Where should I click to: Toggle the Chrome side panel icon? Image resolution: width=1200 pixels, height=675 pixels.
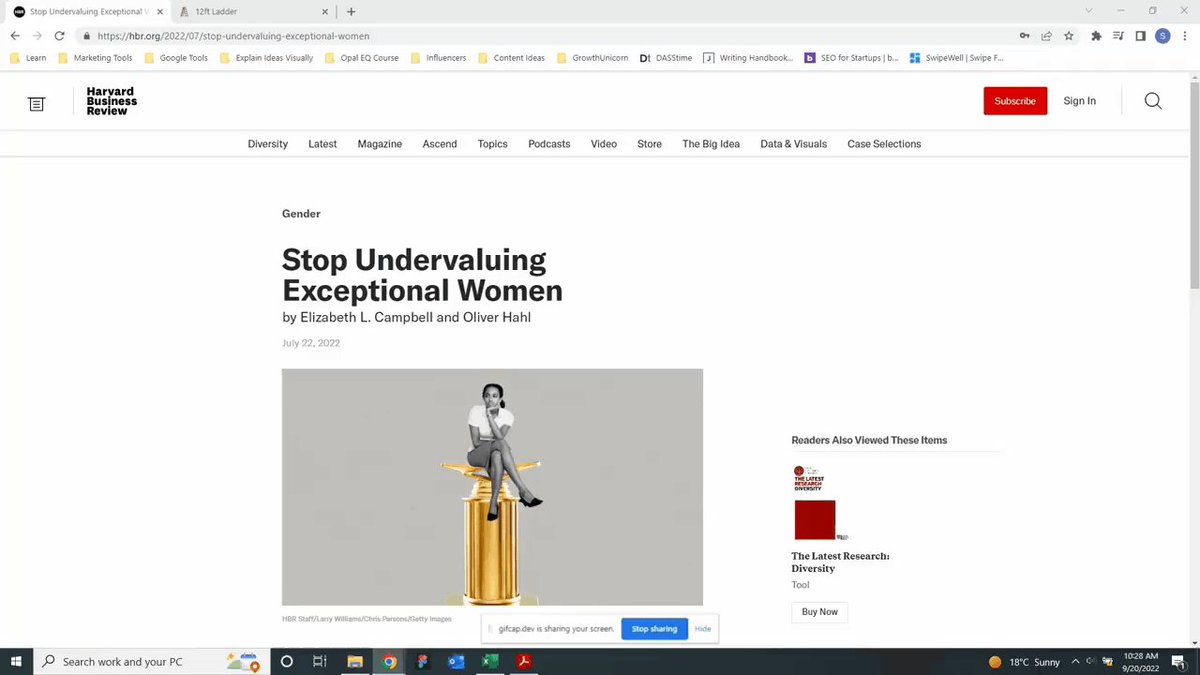point(1140,36)
